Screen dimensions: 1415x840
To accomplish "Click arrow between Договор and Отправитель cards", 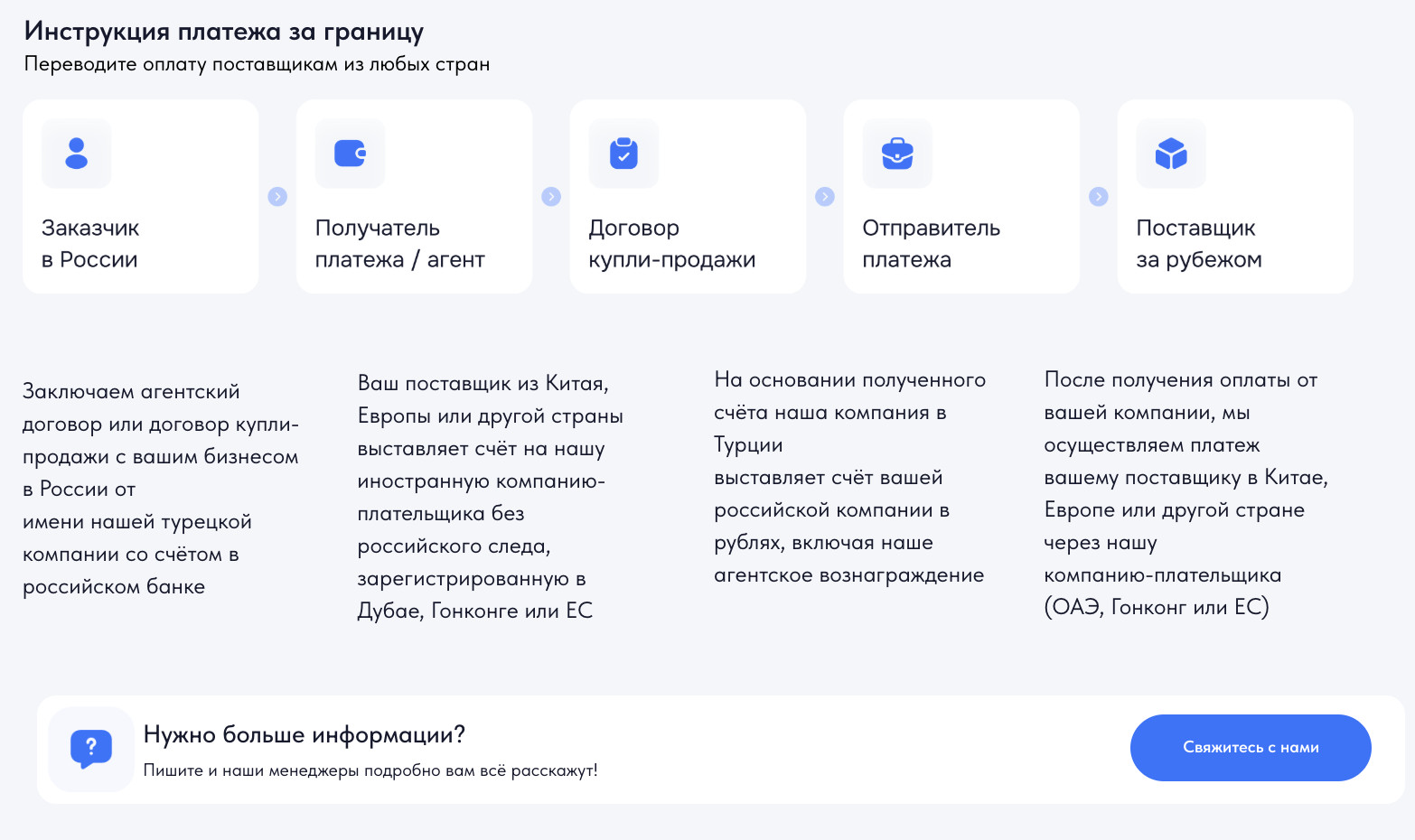I will click(x=825, y=197).
